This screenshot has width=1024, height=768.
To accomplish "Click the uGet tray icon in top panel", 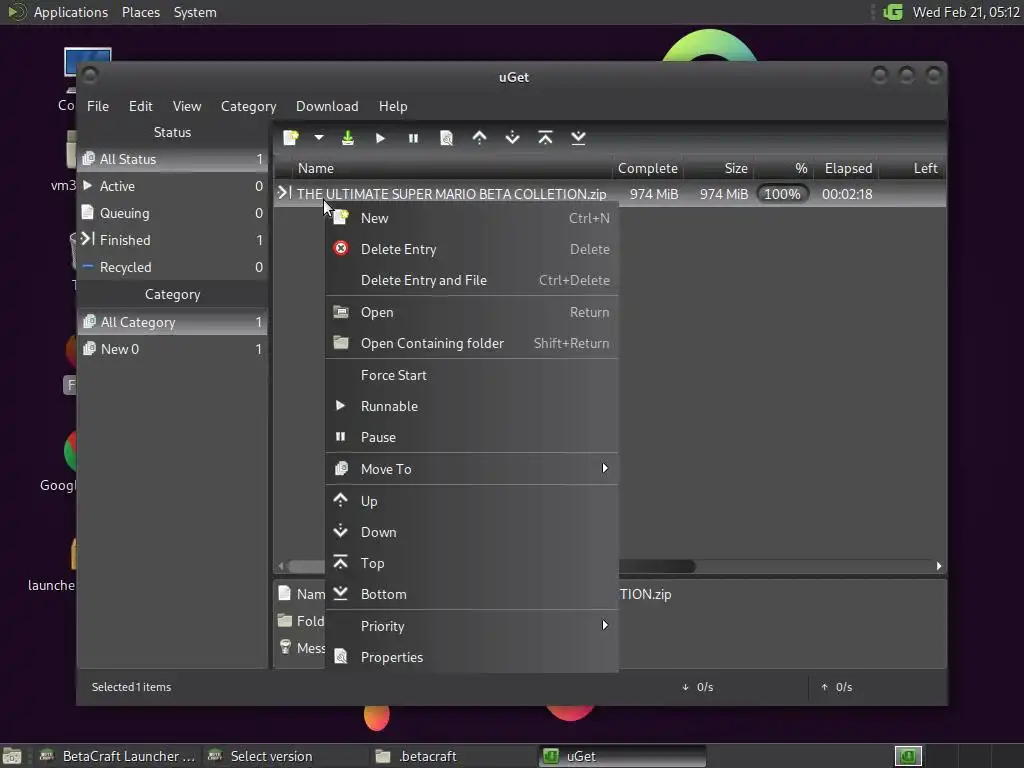I will coord(893,12).
